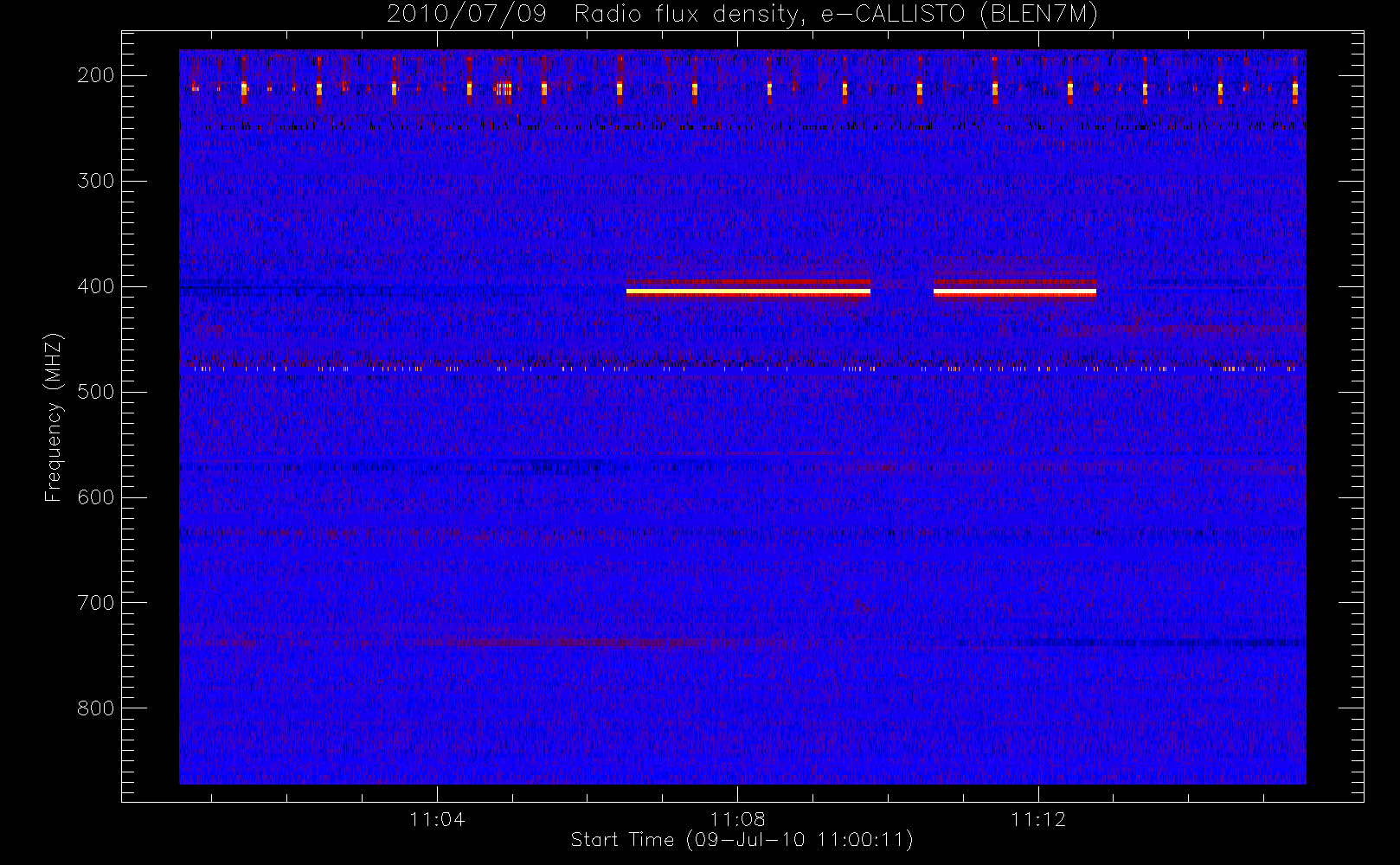Click the 11:12 time tick label
Screen dimensions: 1400x865
point(1038,819)
